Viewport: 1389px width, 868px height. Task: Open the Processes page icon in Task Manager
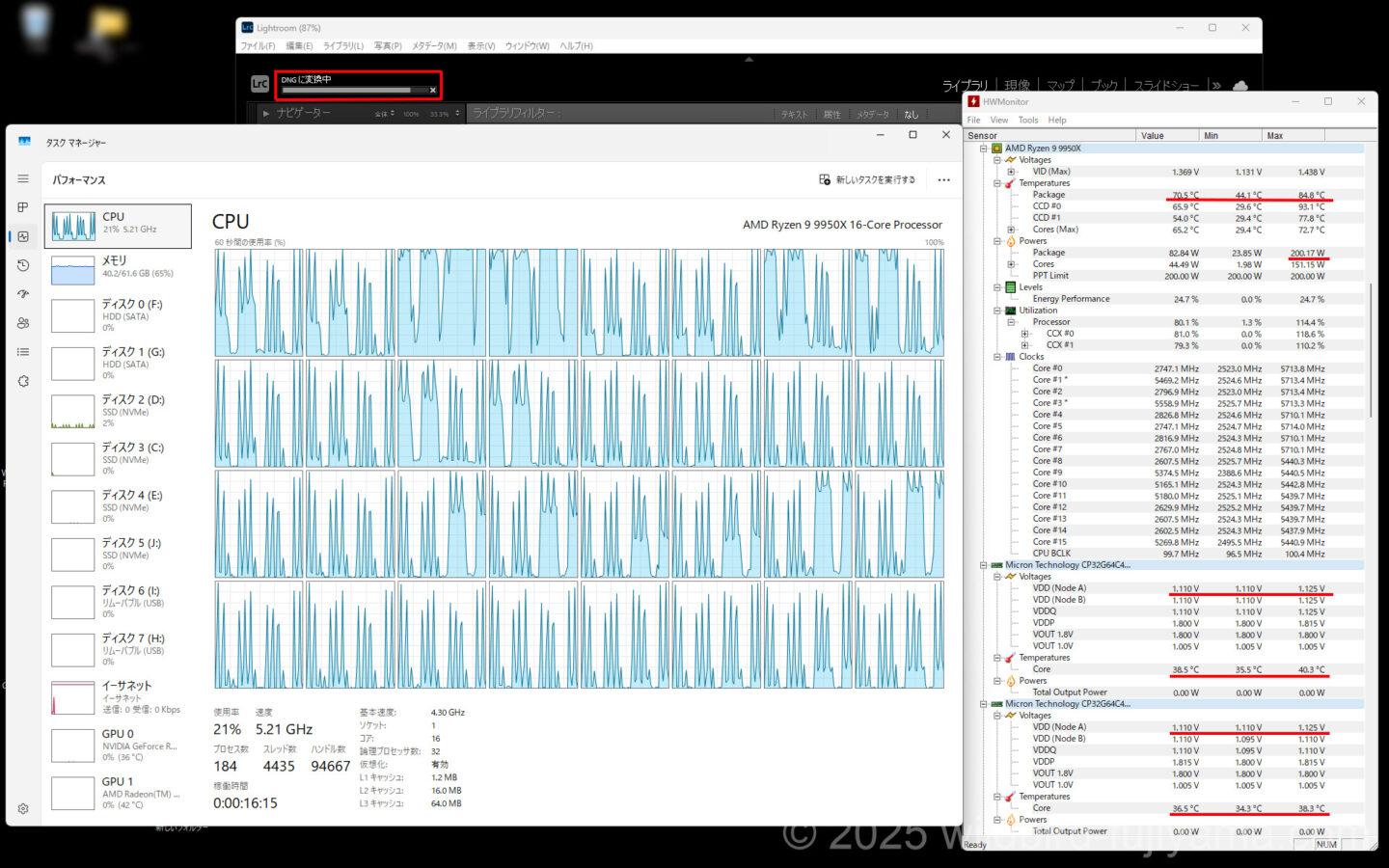coord(23,207)
